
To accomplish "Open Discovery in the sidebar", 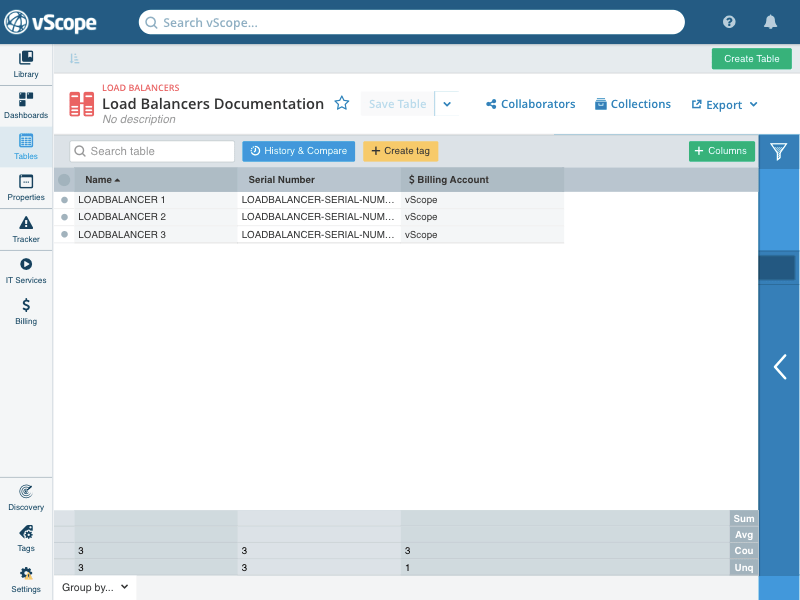I will pyautogui.click(x=26, y=498).
